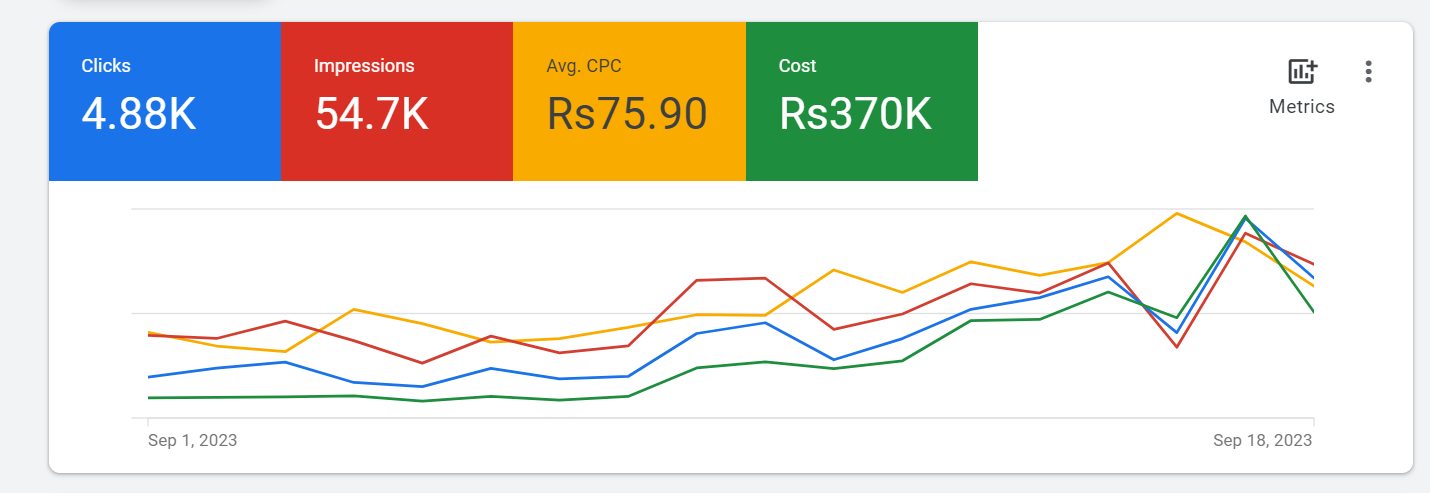Click the 54.7K impressions value
This screenshot has width=1430, height=493.
pyautogui.click(x=372, y=114)
